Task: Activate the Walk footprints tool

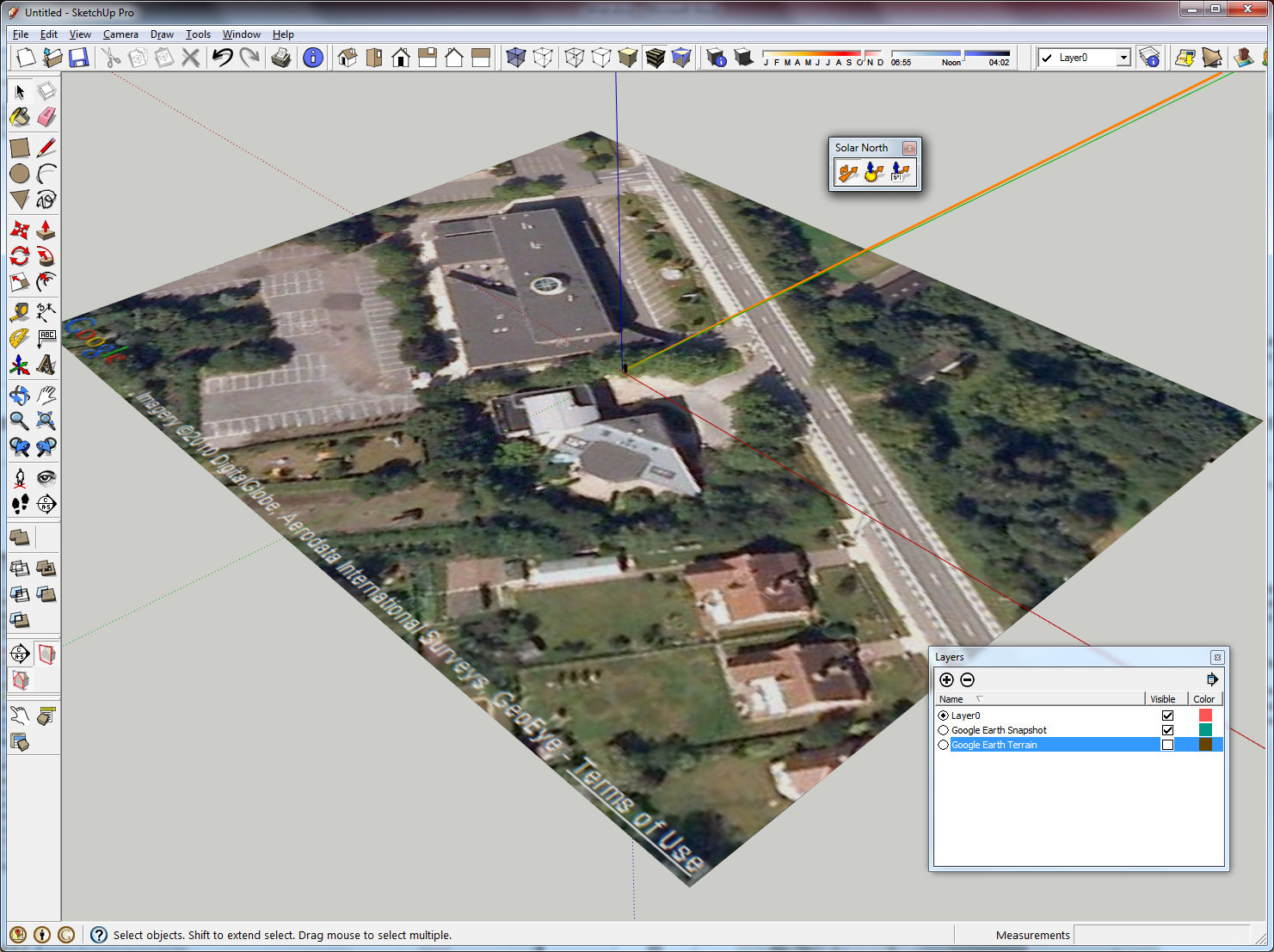Action: [20, 504]
